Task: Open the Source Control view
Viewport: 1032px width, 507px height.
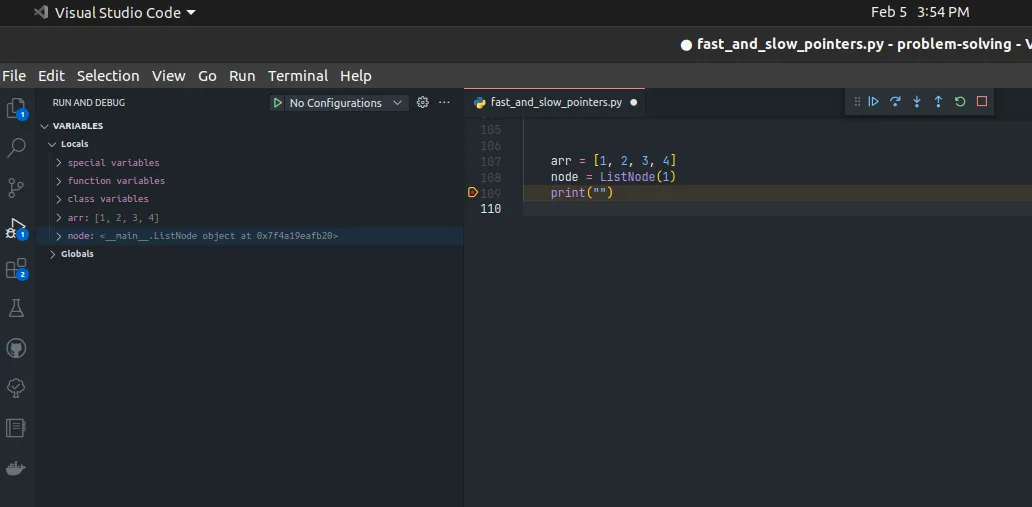Action: click(16, 188)
